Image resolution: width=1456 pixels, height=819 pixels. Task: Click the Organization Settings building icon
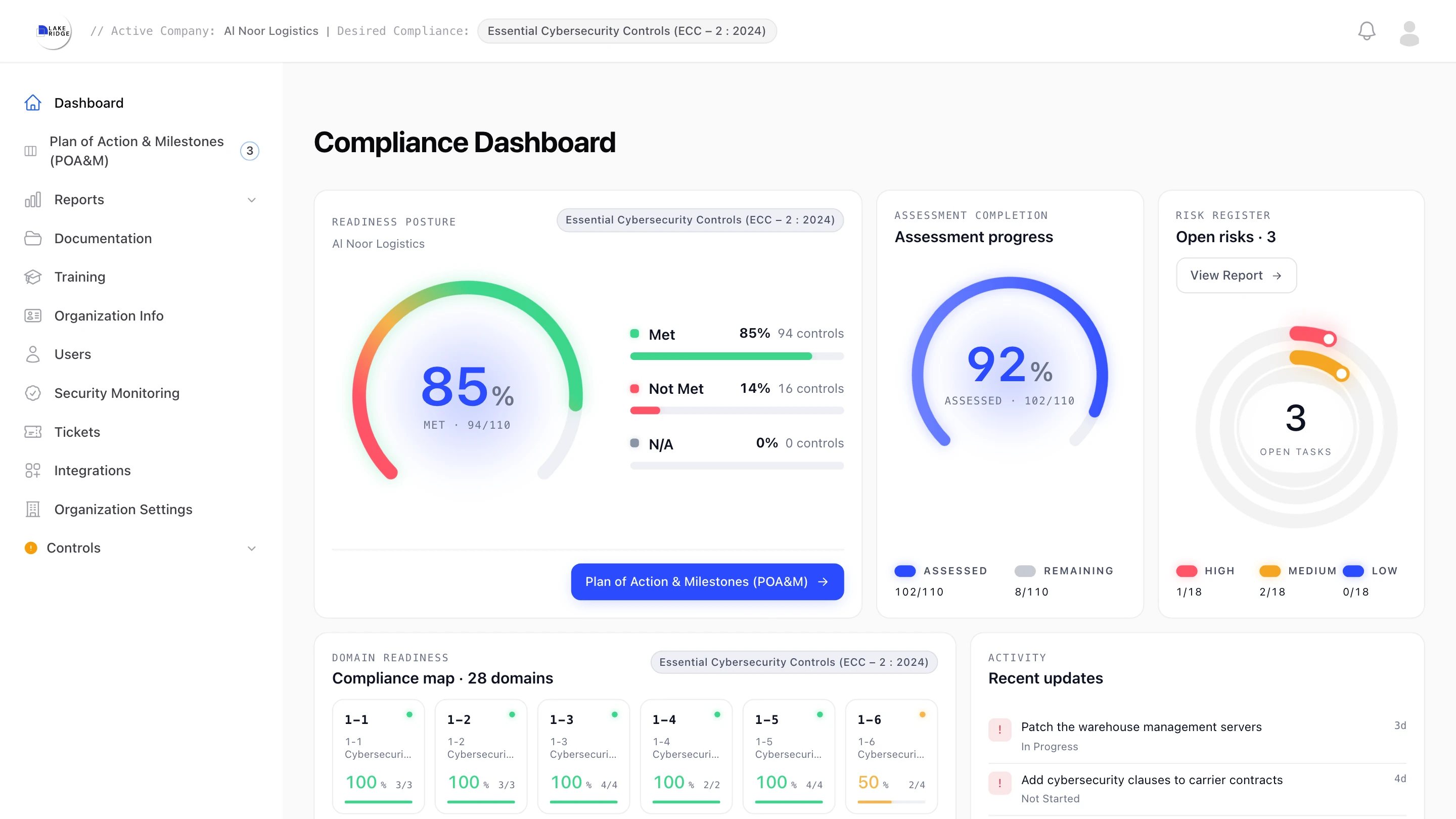click(x=33, y=509)
